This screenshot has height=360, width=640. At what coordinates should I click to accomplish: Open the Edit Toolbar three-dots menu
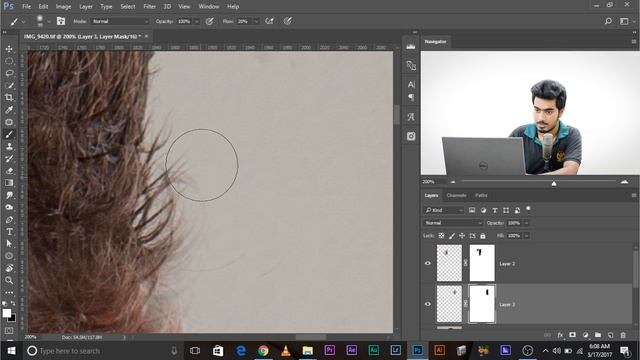click(x=9, y=292)
